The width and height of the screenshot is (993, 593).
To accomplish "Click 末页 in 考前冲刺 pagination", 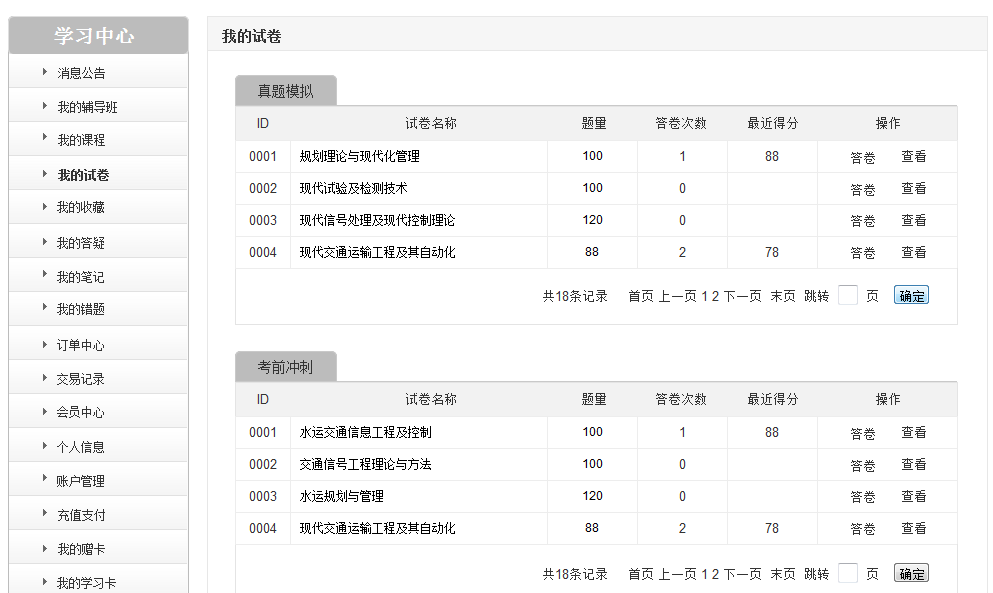I will click(783, 574).
